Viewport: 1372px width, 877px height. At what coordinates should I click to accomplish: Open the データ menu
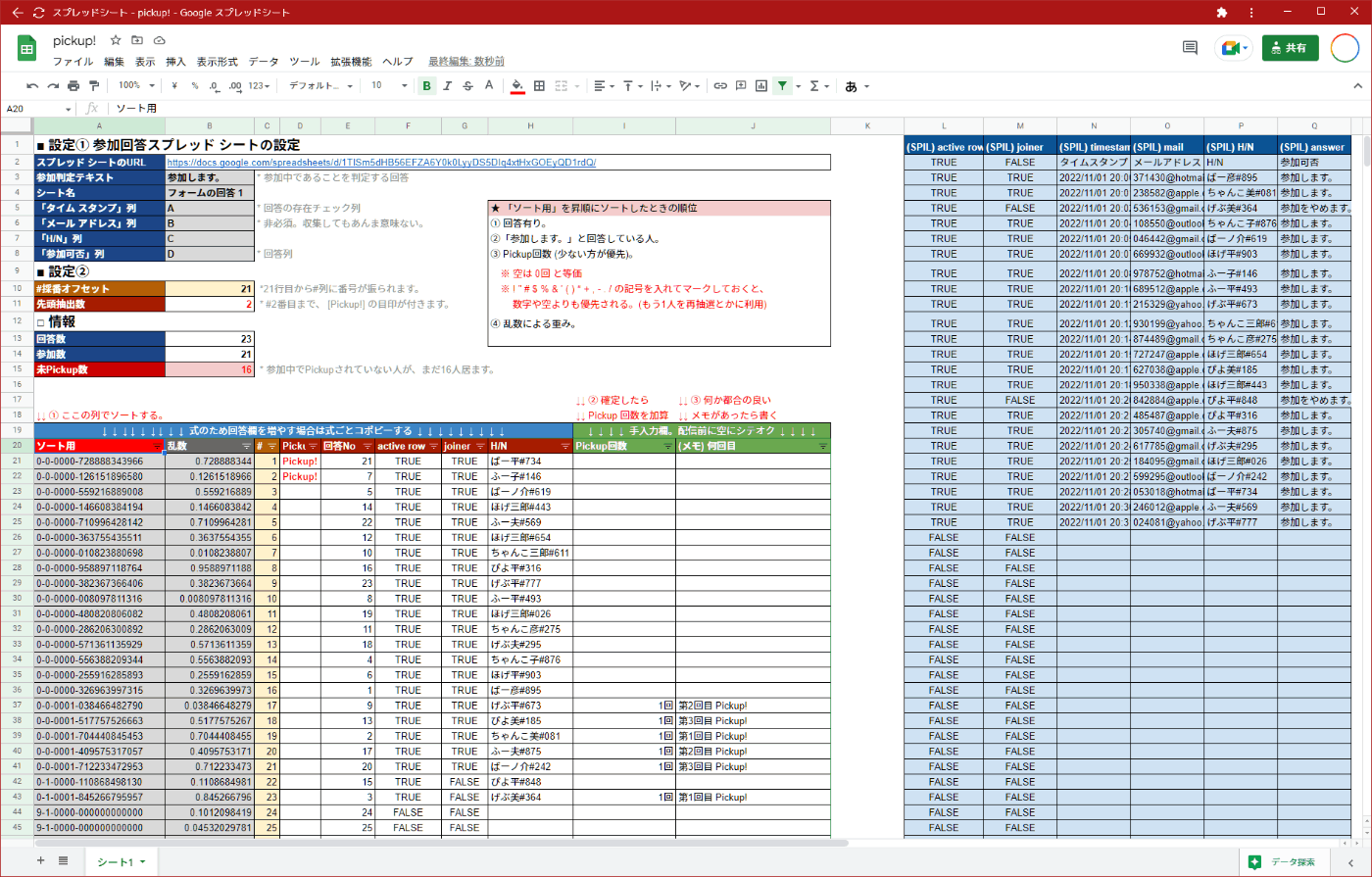[264, 62]
